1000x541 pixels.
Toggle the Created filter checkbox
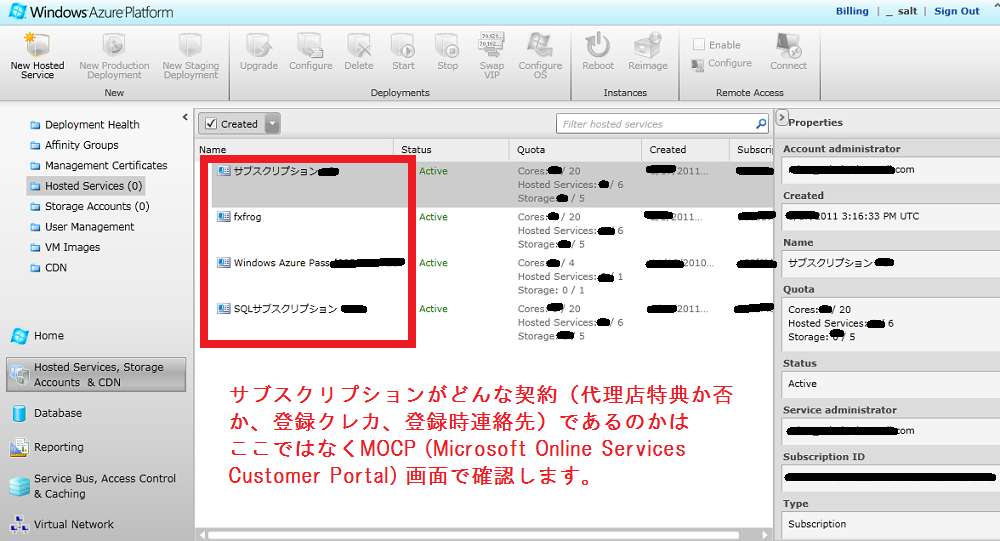tap(211, 124)
